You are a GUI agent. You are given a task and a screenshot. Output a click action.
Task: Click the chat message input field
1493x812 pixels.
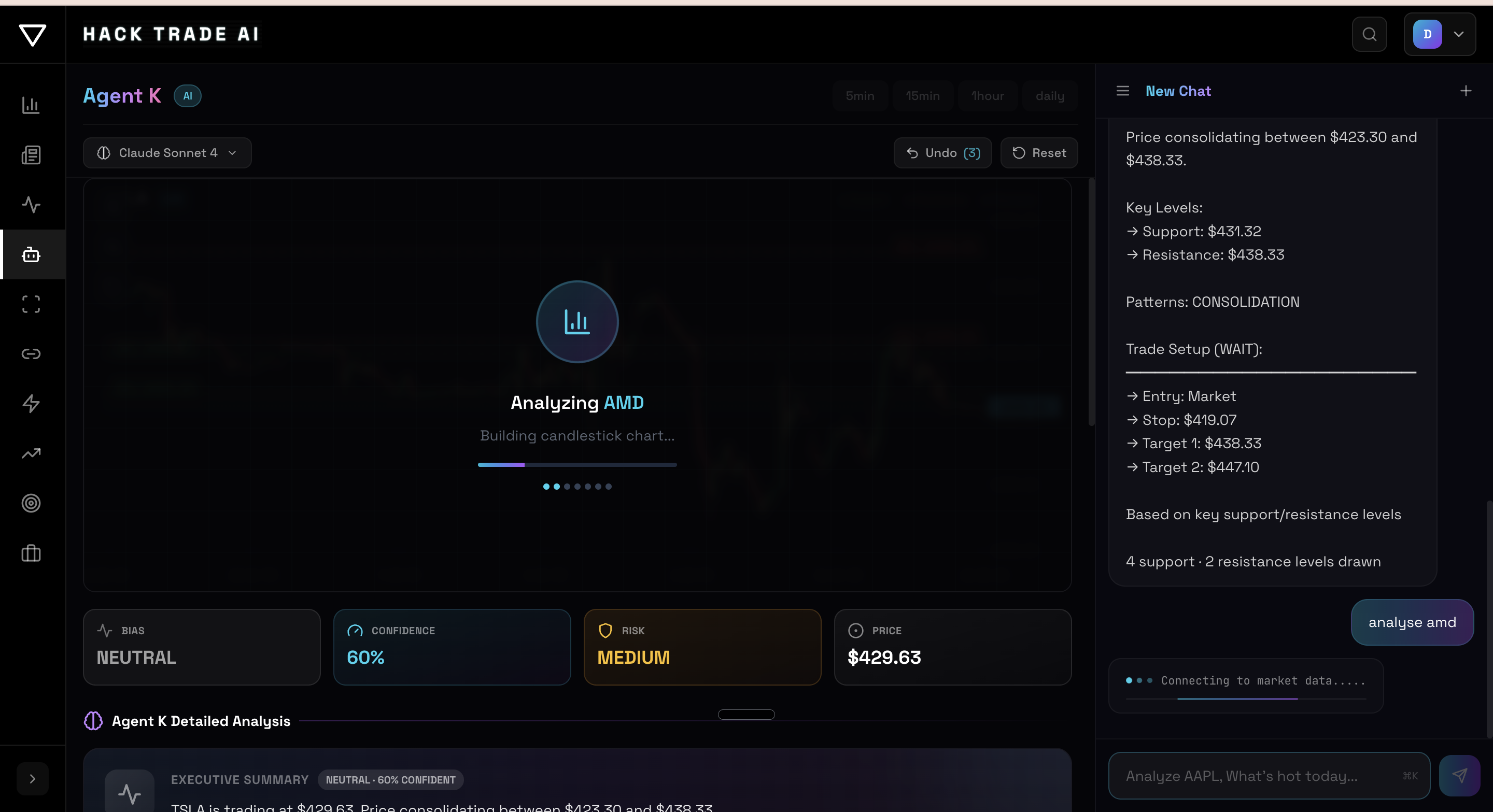pyautogui.click(x=1258, y=776)
